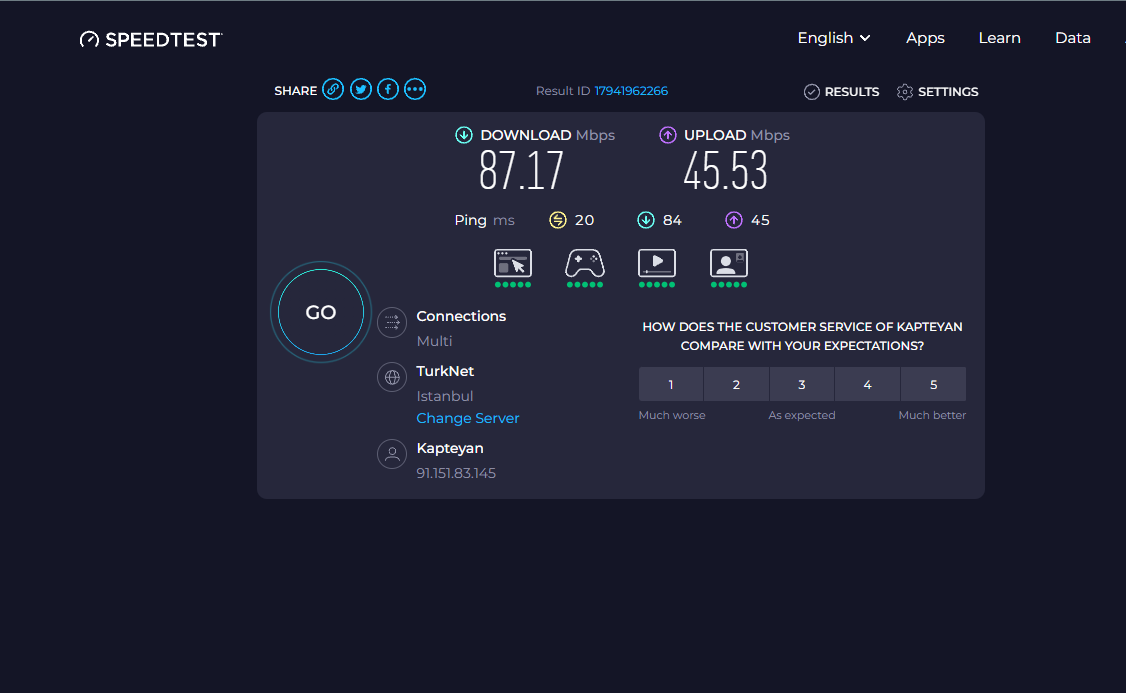
Task: Click the SHARE label
Action: pyautogui.click(x=295, y=90)
